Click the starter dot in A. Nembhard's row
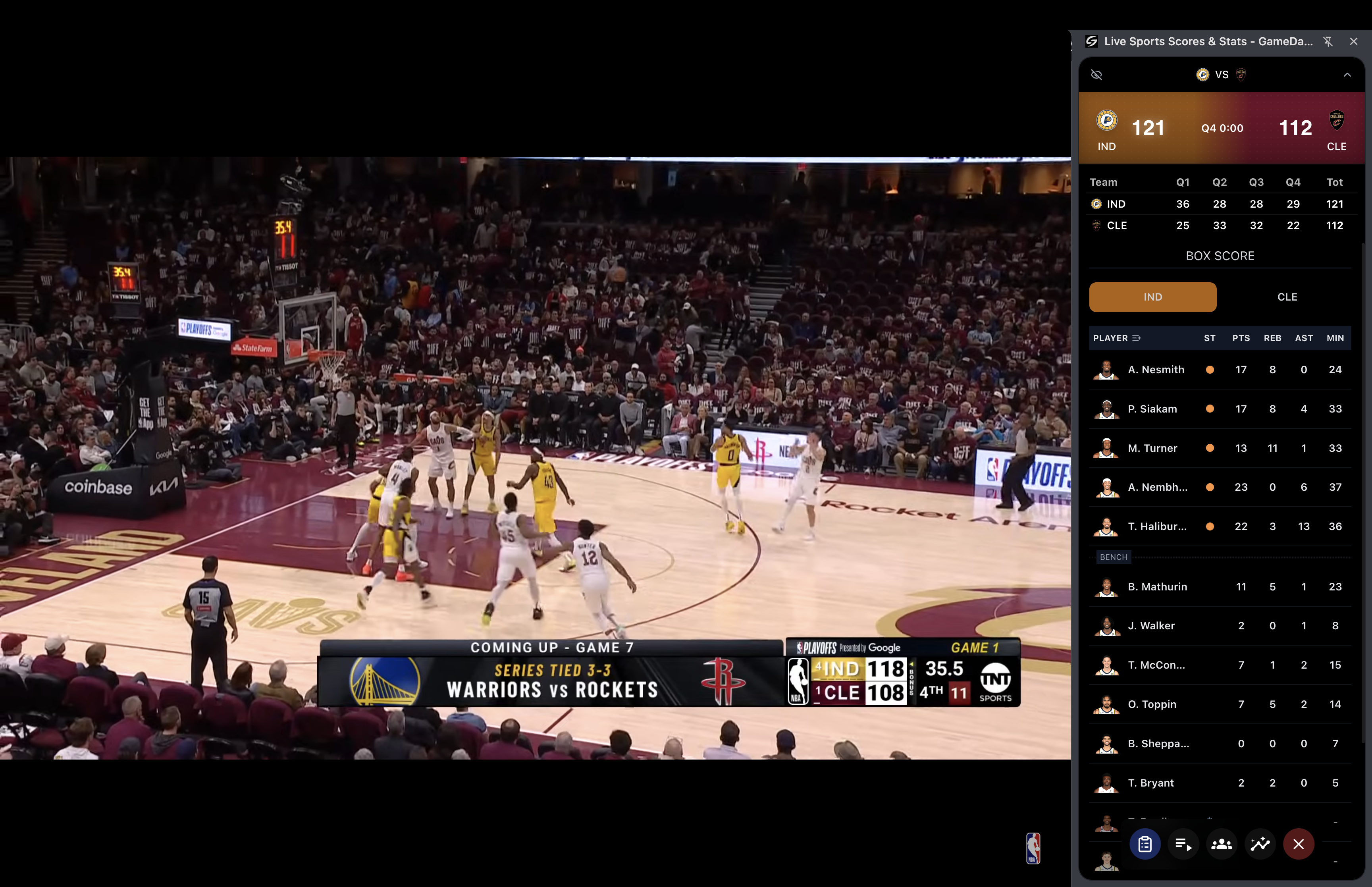Screen dimensions: 1372x887 click(x=1210, y=487)
